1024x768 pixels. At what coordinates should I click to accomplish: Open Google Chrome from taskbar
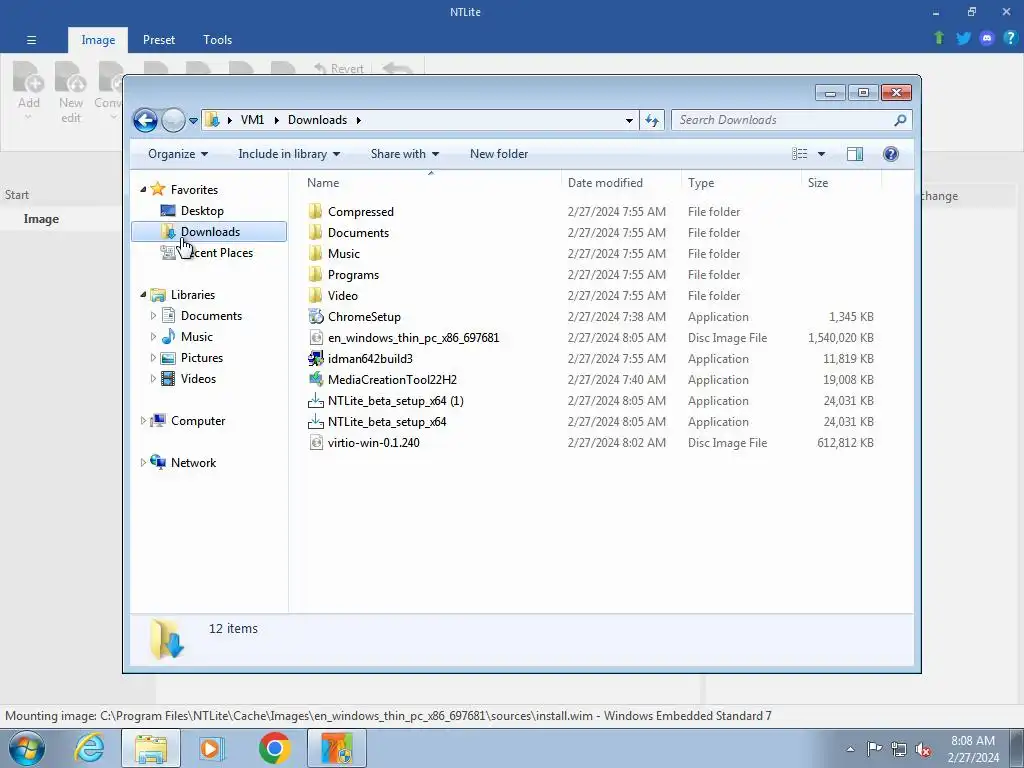pyautogui.click(x=275, y=748)
